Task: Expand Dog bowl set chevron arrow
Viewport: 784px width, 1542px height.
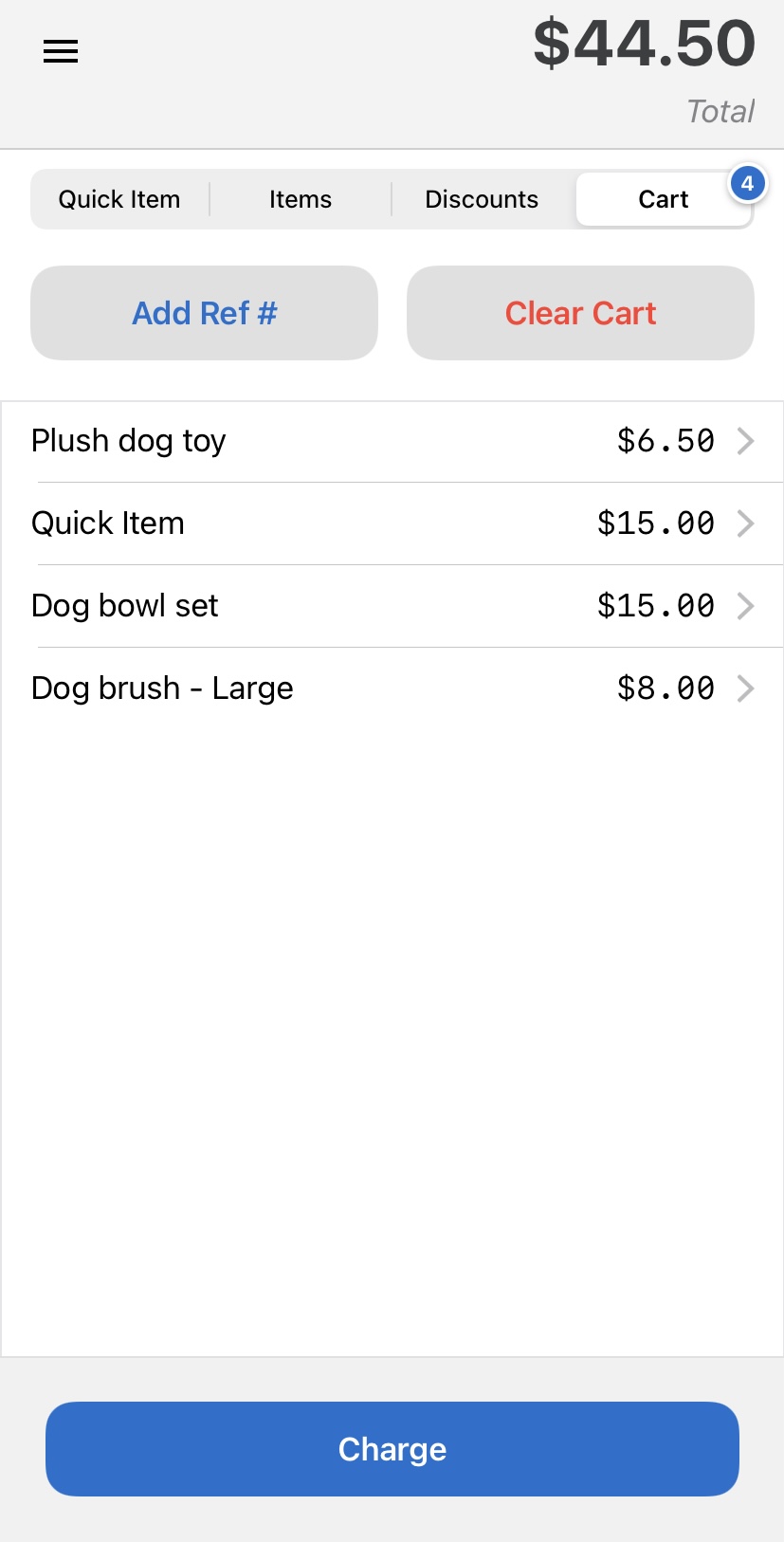Action: [746, 606]
